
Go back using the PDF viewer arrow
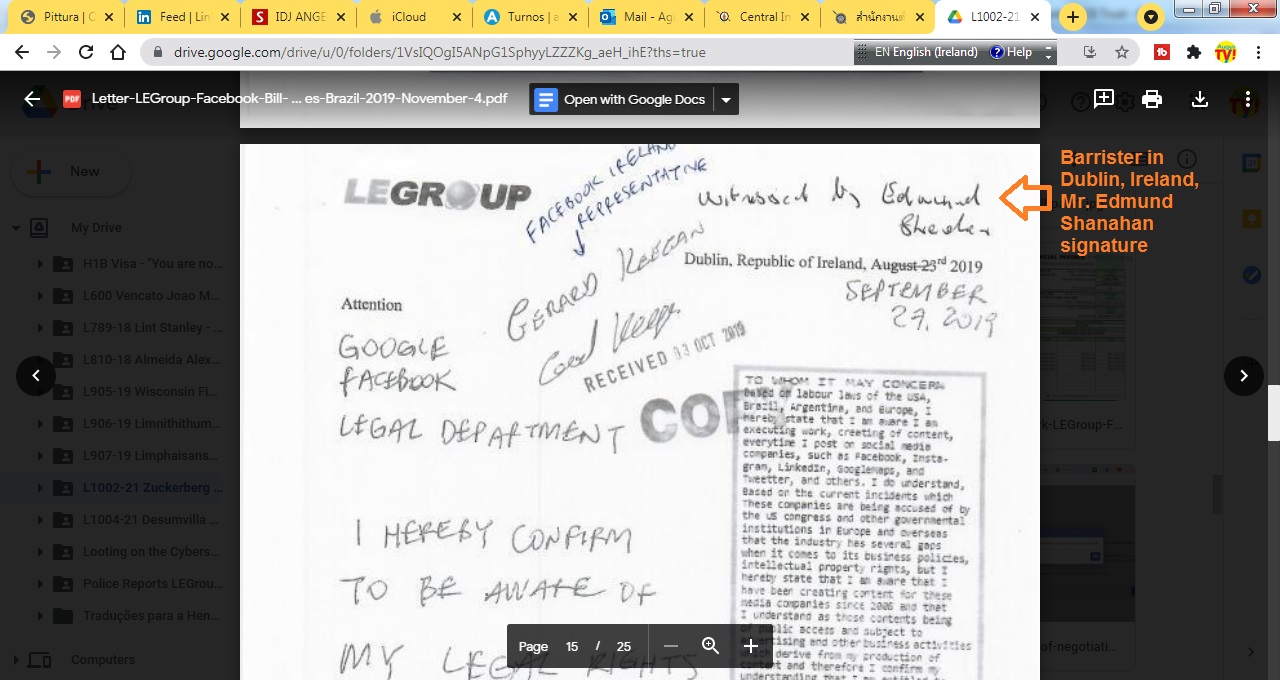32,99
